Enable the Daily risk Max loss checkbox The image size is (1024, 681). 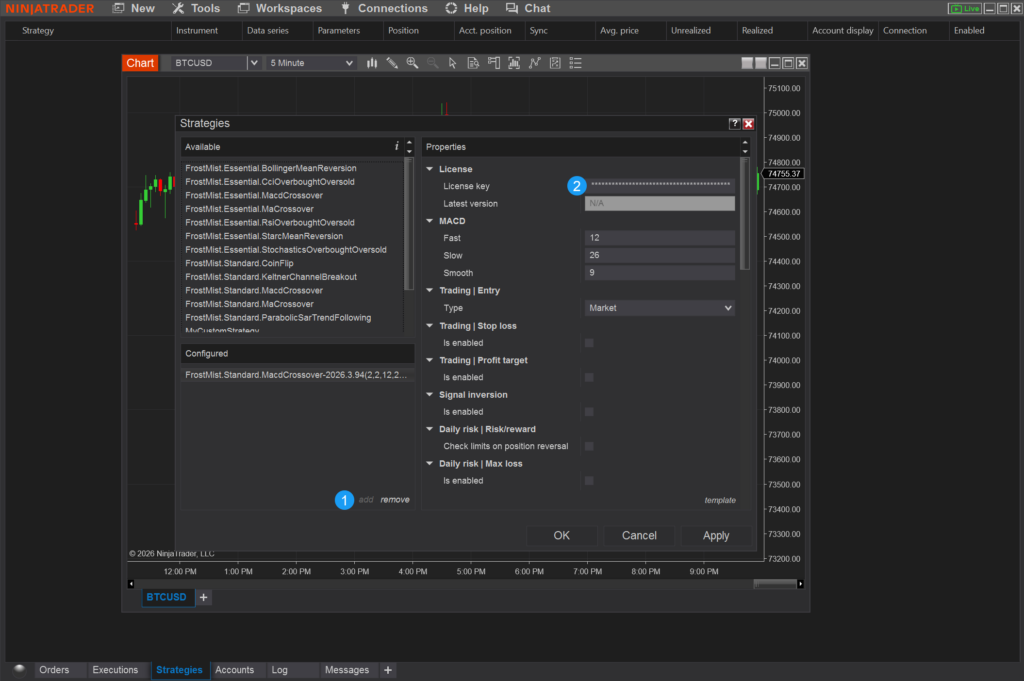589,481
